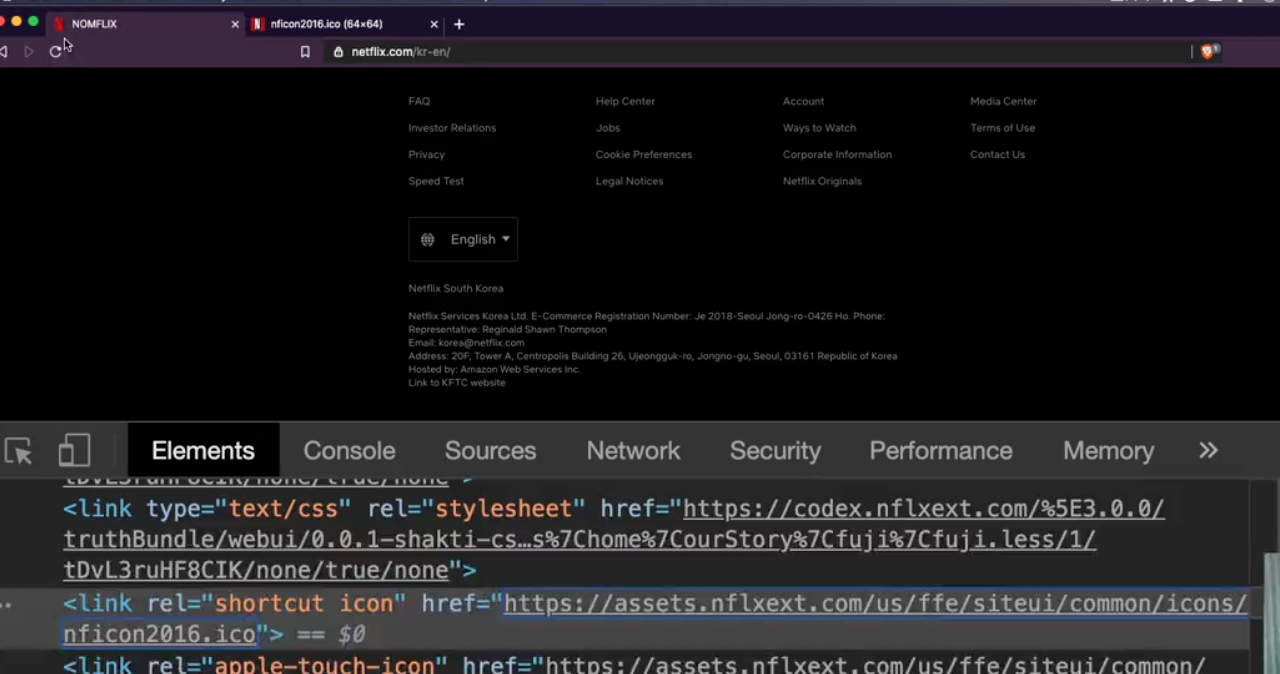Click the codex.nflxext.com stylesheet href link

pos(613,539)
